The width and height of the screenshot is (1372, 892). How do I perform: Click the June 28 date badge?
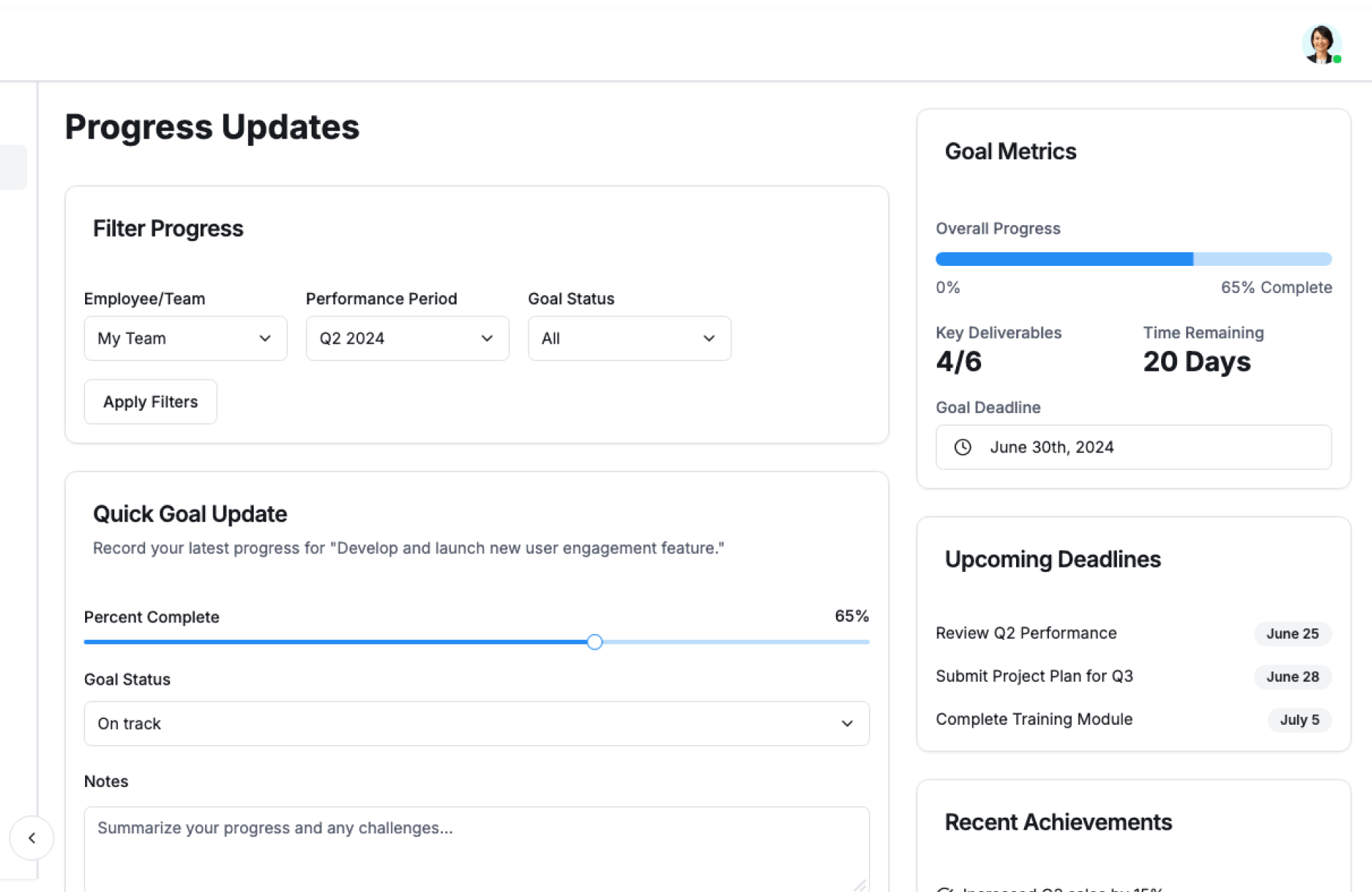1292,677
